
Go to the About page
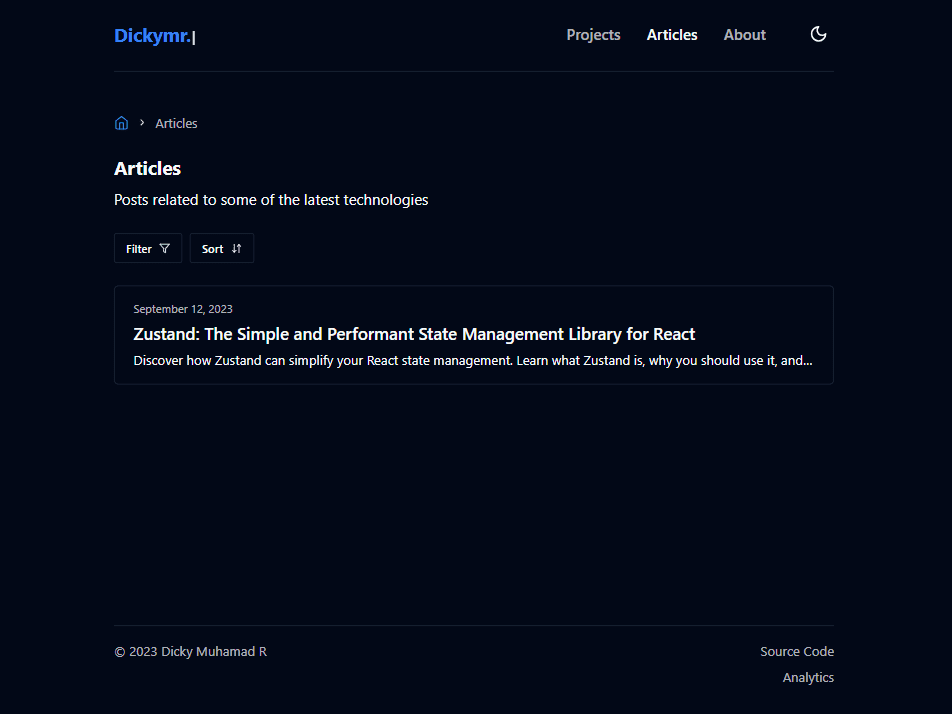coord(744,35)
